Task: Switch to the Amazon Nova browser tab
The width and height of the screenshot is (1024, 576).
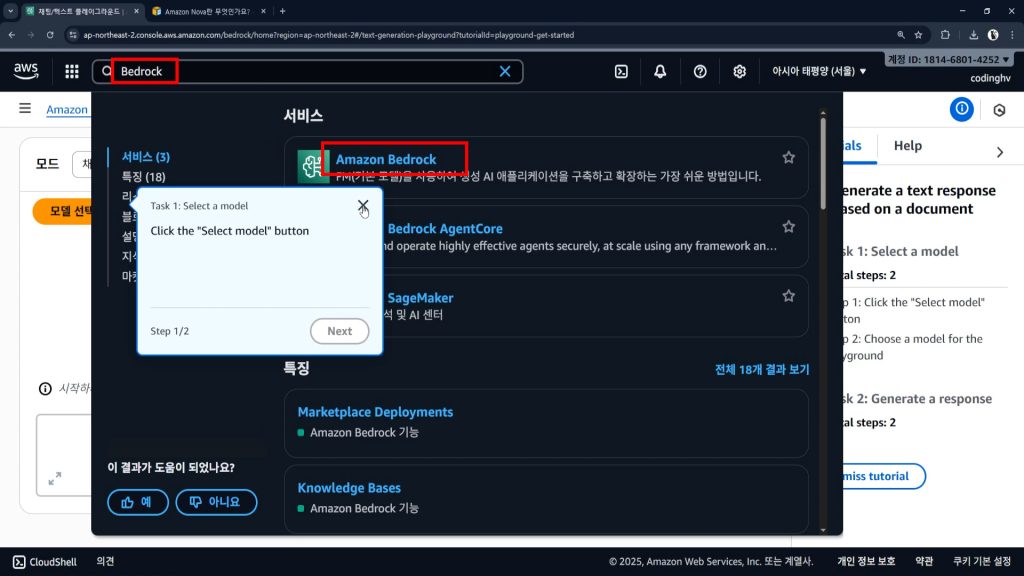Action: coord(207,11)
